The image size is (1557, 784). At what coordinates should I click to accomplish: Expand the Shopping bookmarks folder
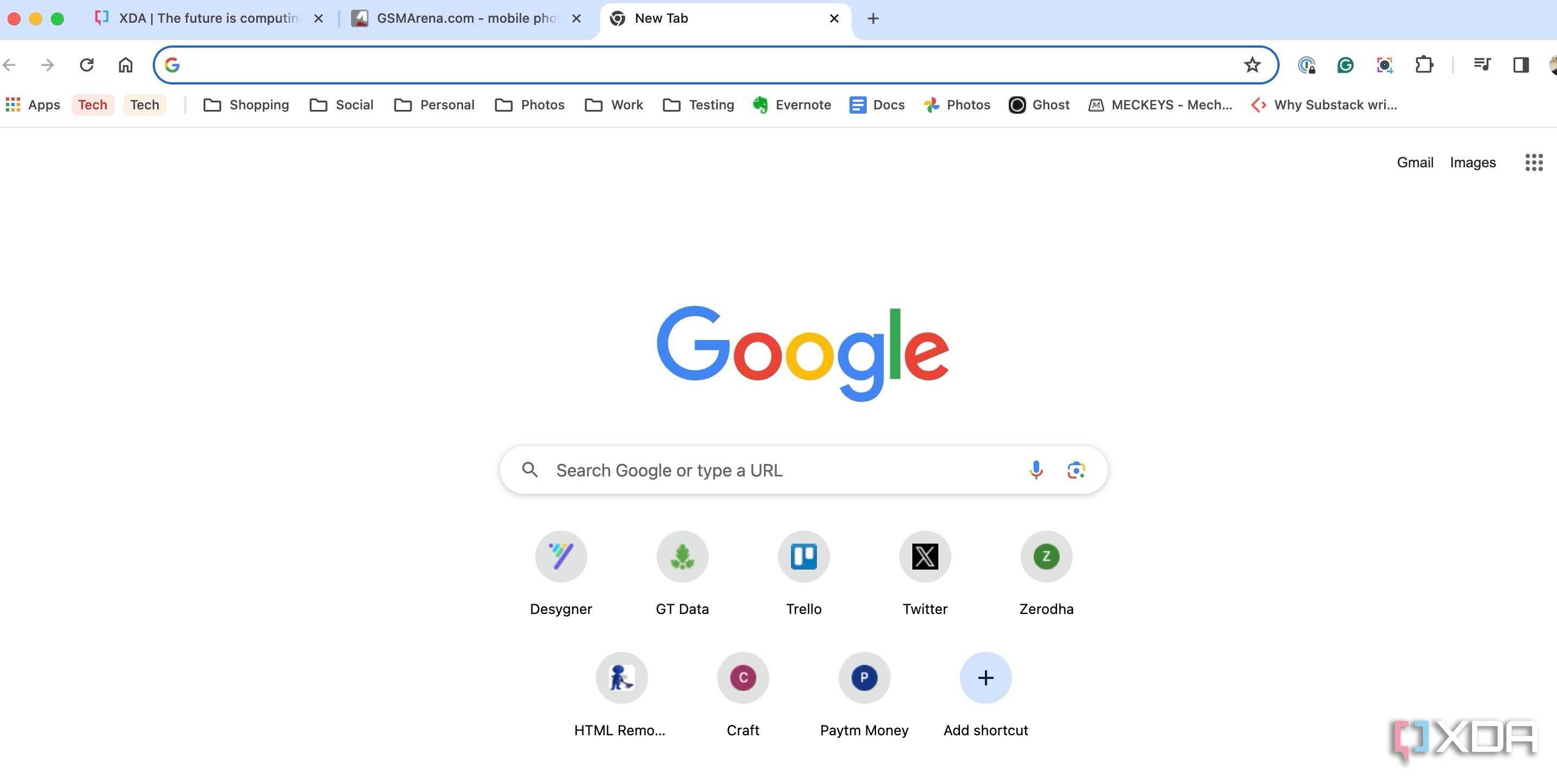[246, 104]
